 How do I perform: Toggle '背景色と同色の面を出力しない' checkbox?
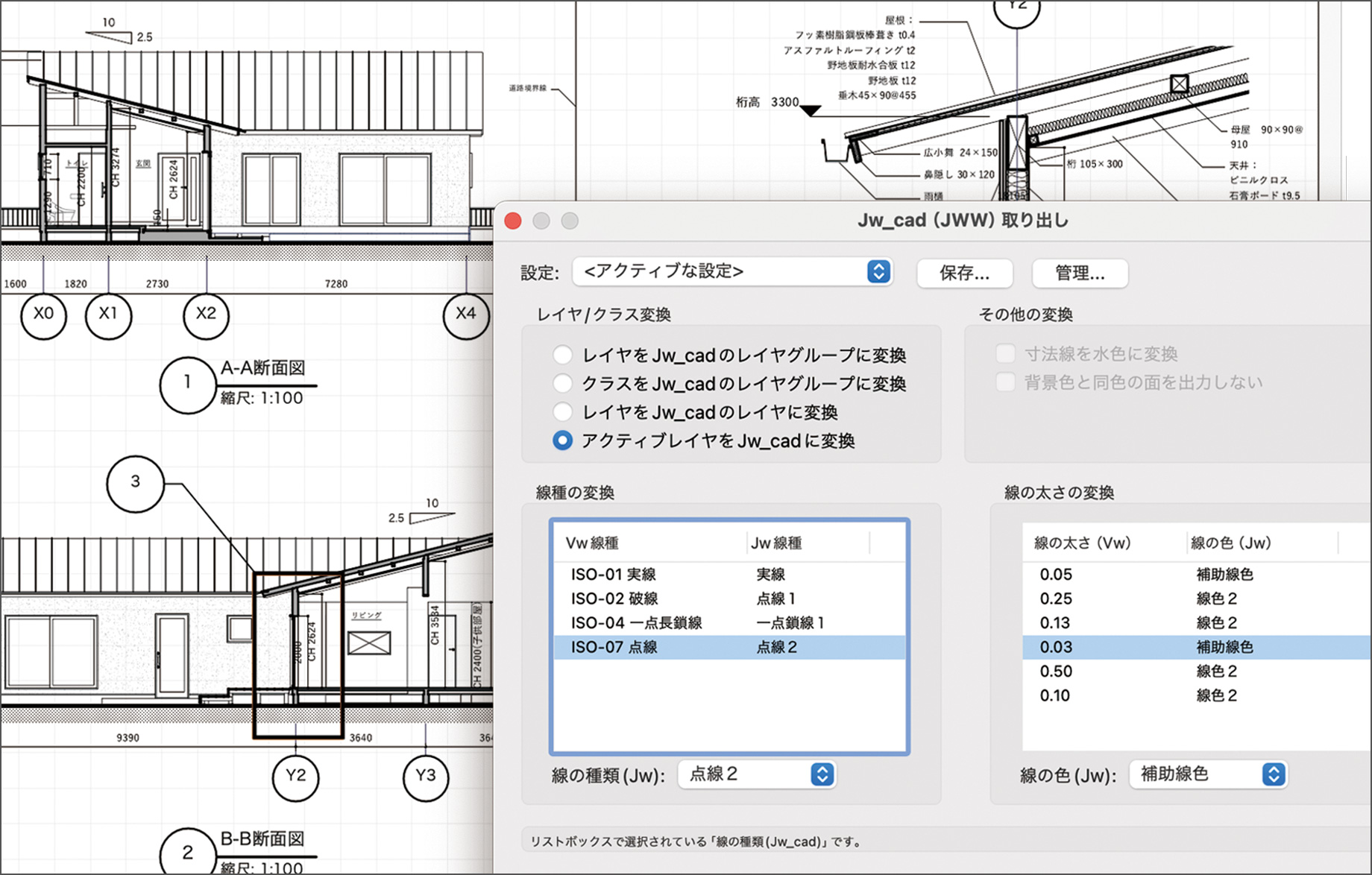[x=1005, y=382]
